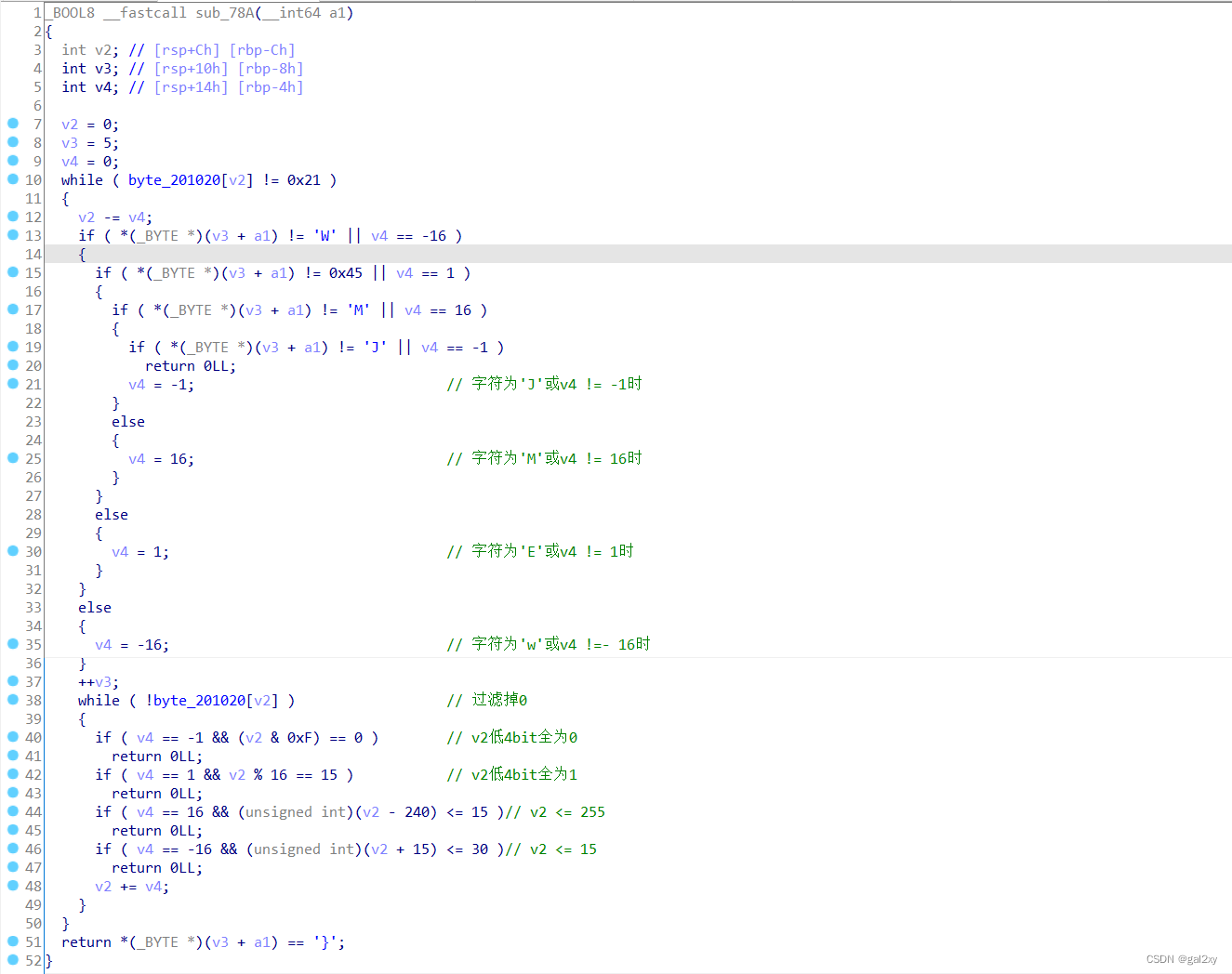Click the comment on line 35 about 'w'
The width and height of the screenshot is (1232, 974).
click(549, 644)
